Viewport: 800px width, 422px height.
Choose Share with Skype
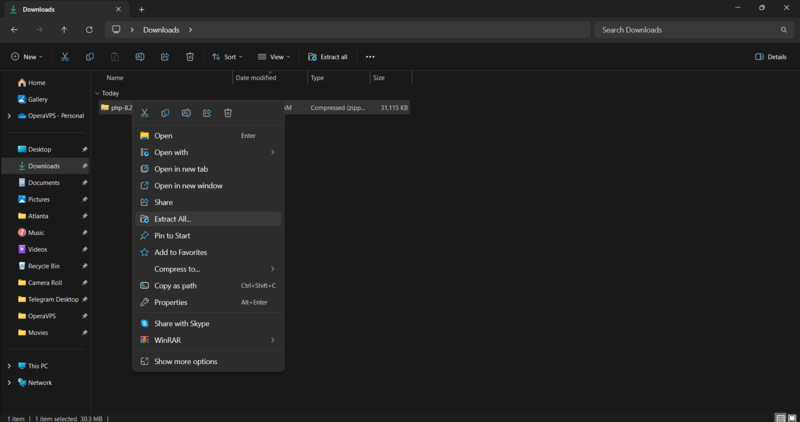click(208, 324)
